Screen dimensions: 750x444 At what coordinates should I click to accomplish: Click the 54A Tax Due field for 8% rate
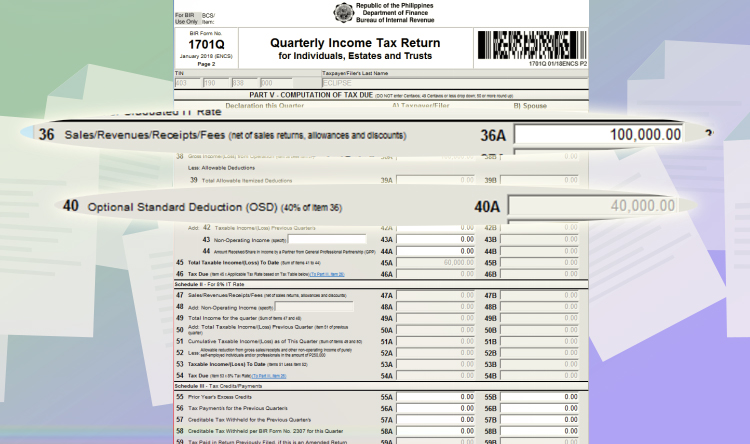436,376
